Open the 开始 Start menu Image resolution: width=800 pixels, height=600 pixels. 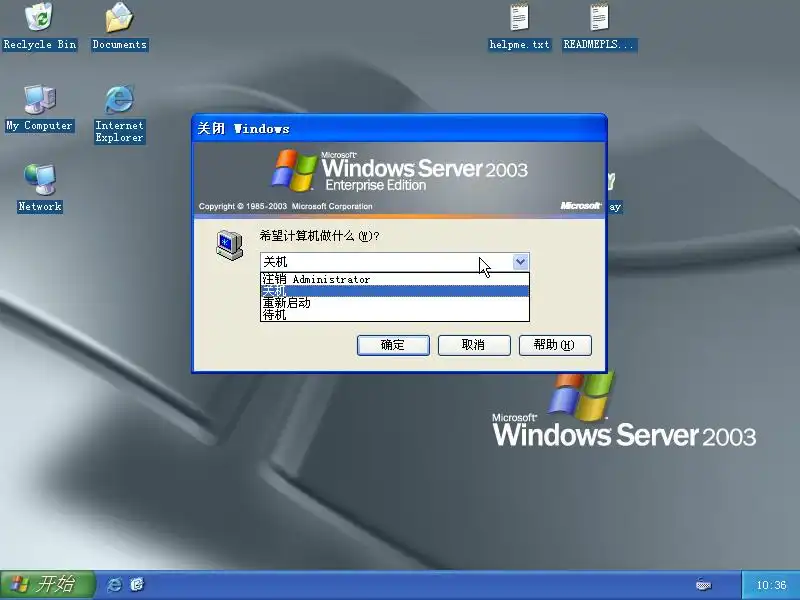[x=47, y=584]
